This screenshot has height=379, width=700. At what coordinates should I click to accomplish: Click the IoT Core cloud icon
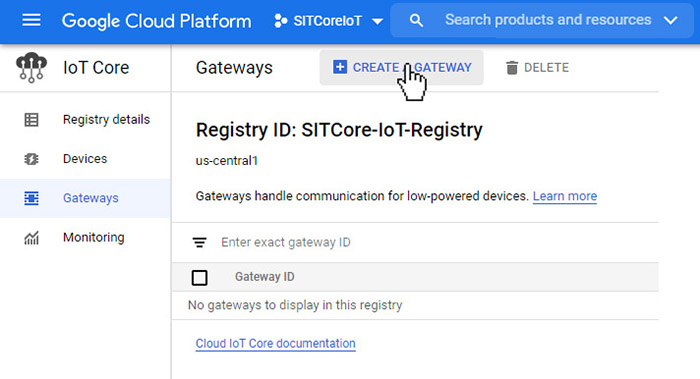pos(31,67)
